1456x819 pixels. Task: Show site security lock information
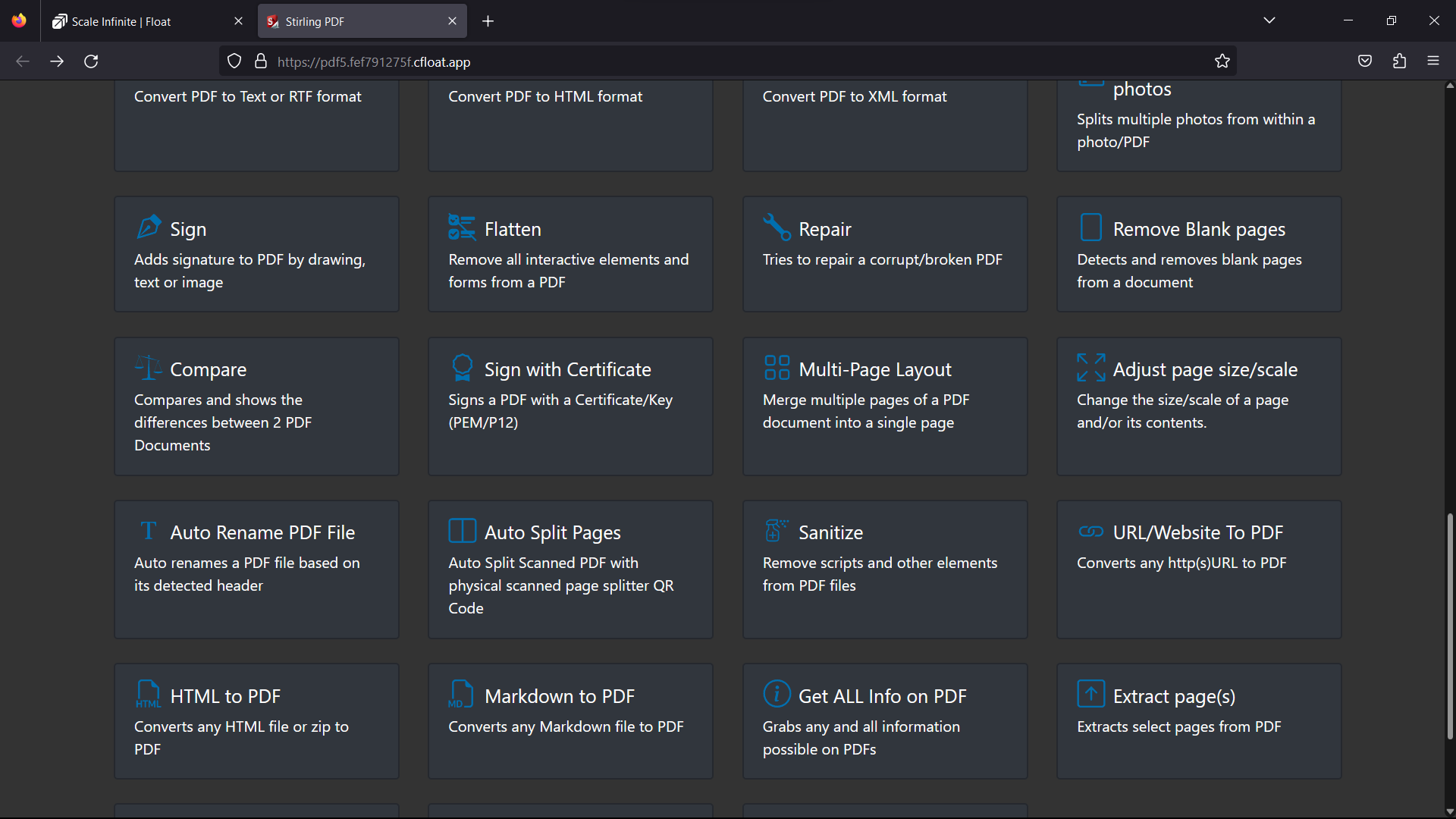coord(260,61)
